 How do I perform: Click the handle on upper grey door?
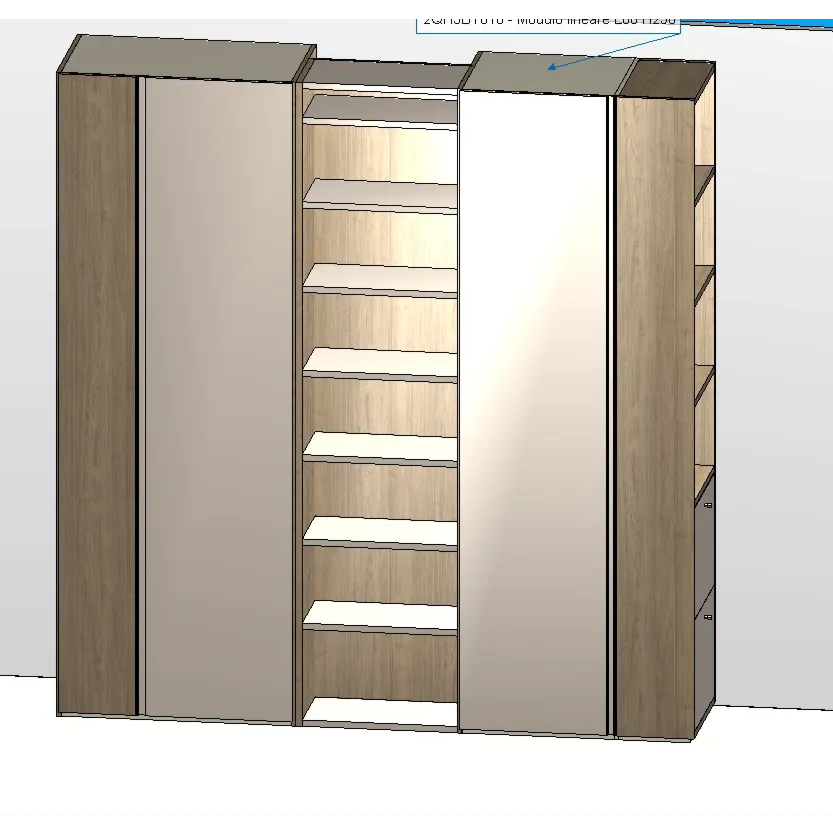tap(708, 508)
